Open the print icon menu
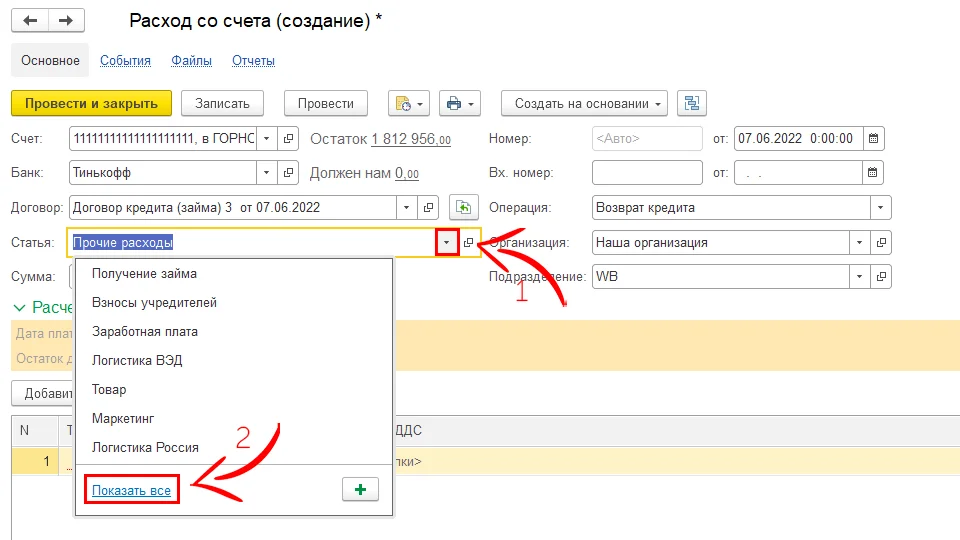Image resolution: width=960 pixels, height=540 pixels. (x=460, y=103)
